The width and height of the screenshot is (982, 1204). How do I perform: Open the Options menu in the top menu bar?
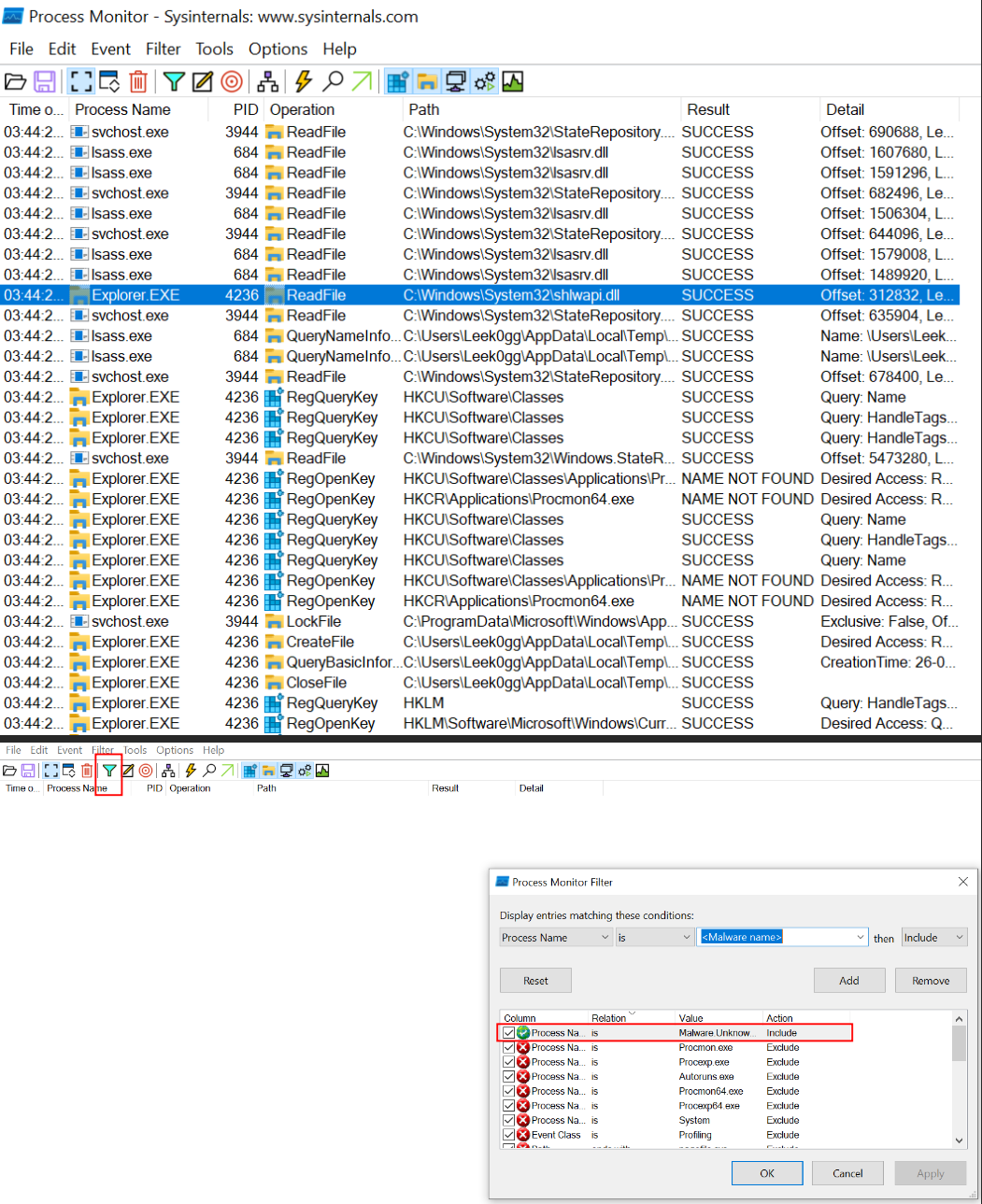pos(278,49)
